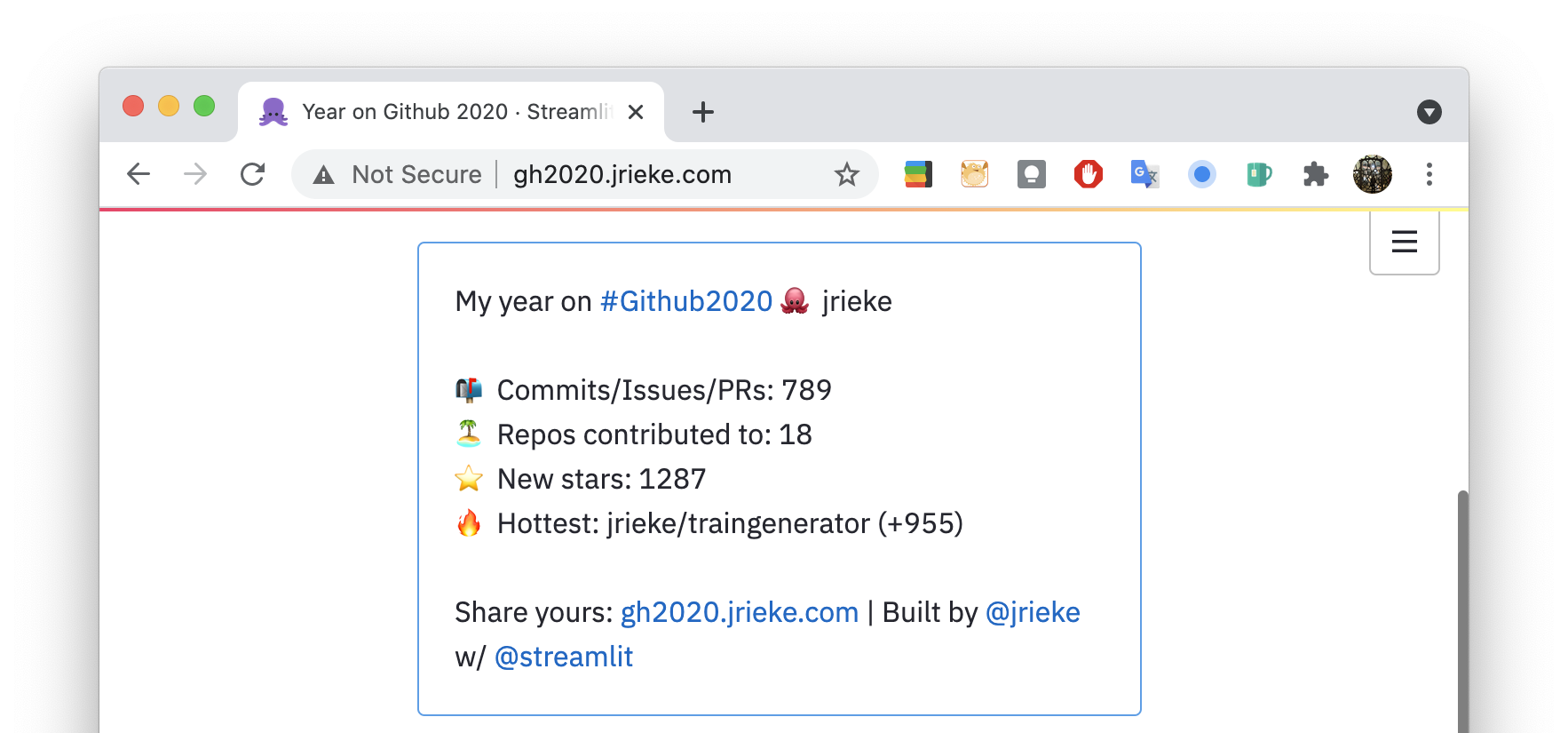Click the orange cat face extension icon
Screen dimensions: 1568x733
click(975, 174)
